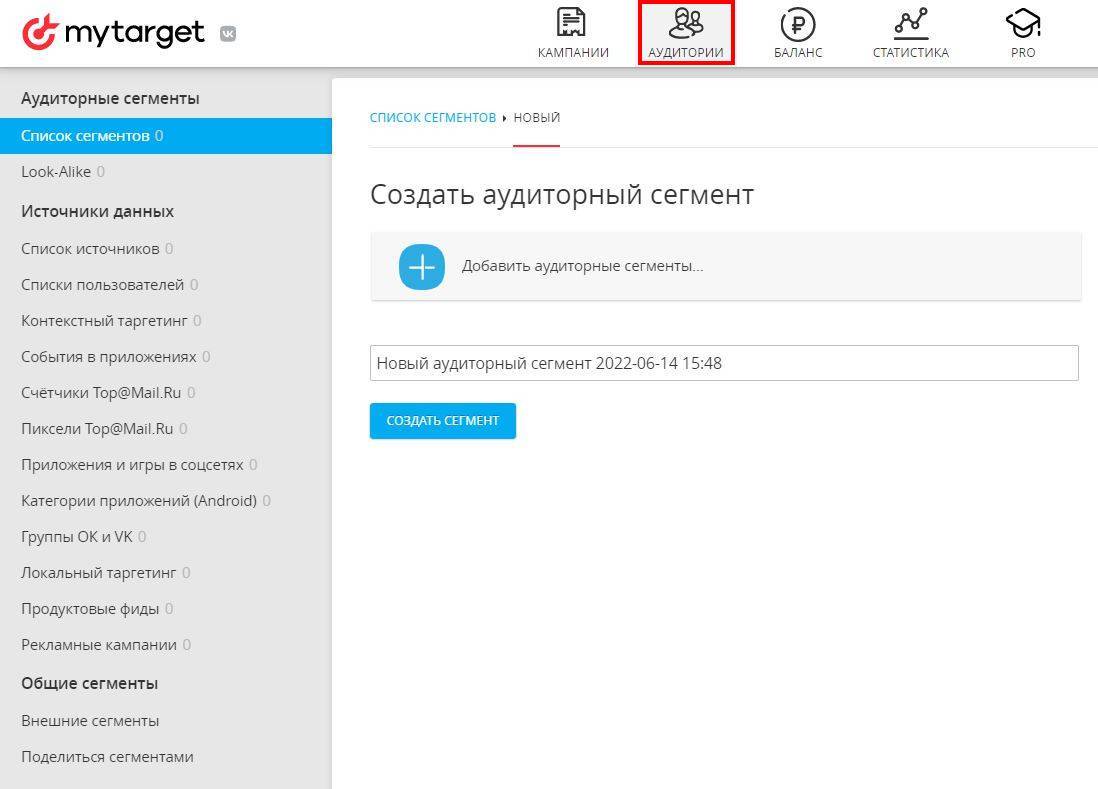
Task: Open the Статистика chart icon
Action: 910,23
